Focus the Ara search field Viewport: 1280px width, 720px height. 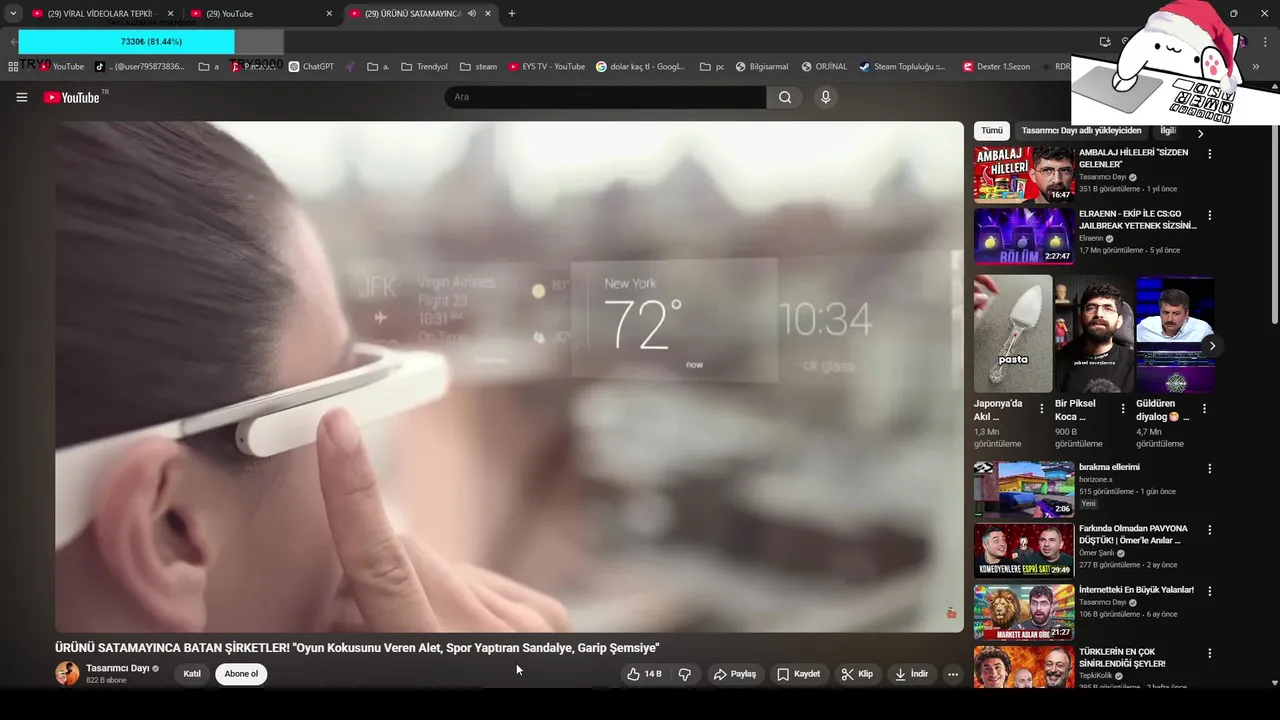coord(606,97)
